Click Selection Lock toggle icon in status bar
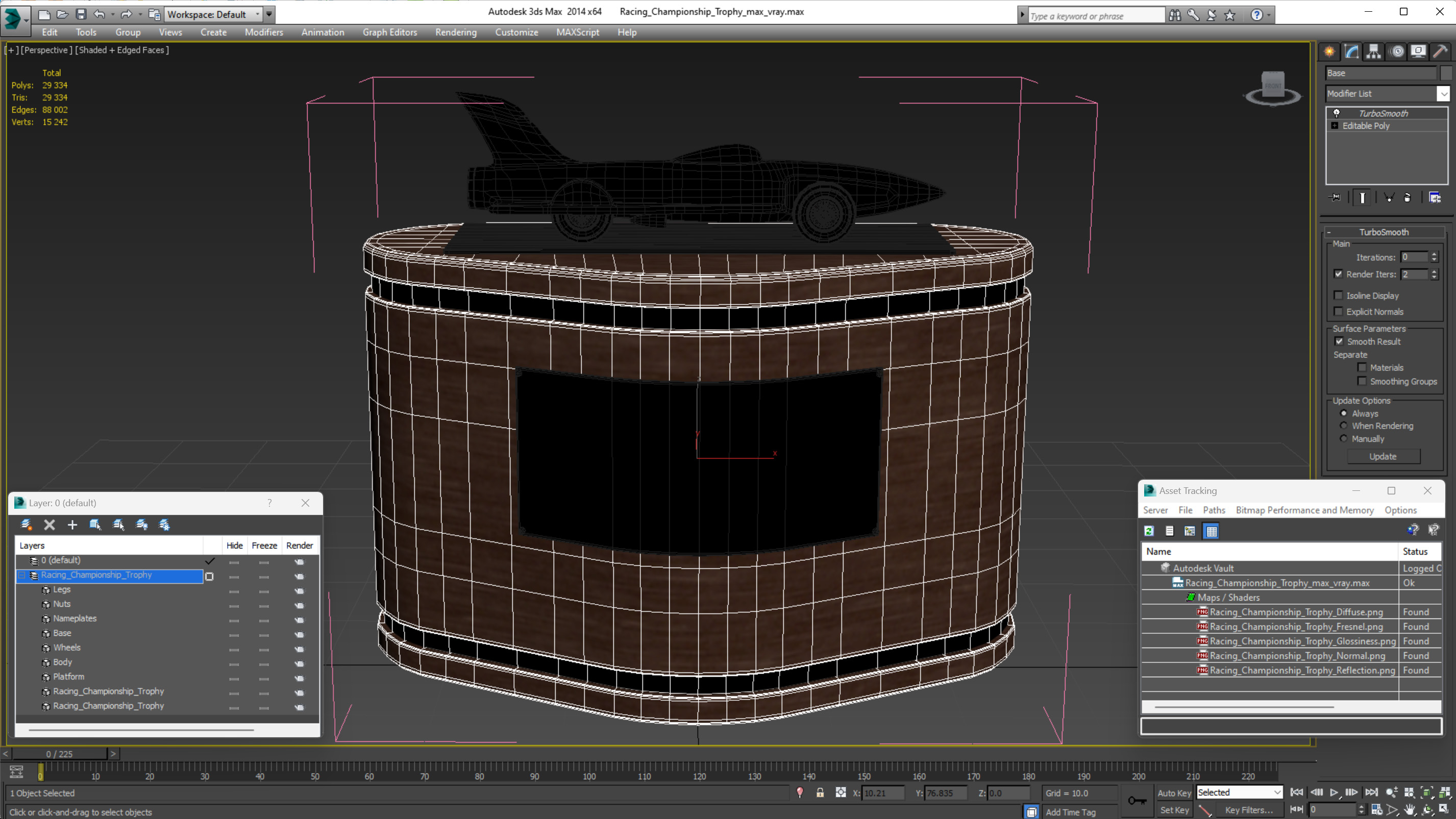Image resolution: width=1456 pixels, height=819 pixels. pos(820,792)
